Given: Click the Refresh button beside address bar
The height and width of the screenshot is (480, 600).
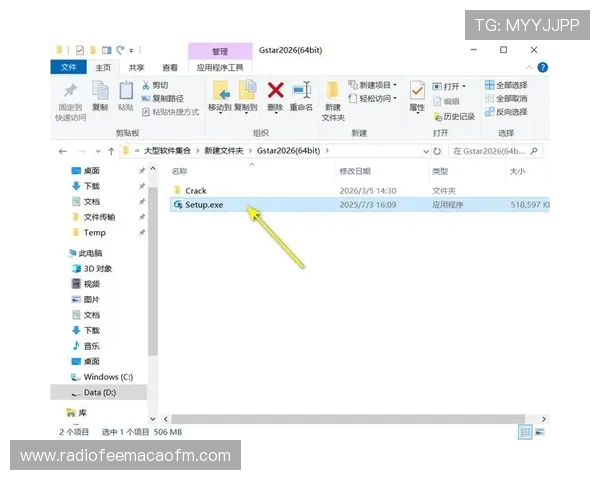Looking at the screenshot, I should pyautogui.click(x=437, y=152).
